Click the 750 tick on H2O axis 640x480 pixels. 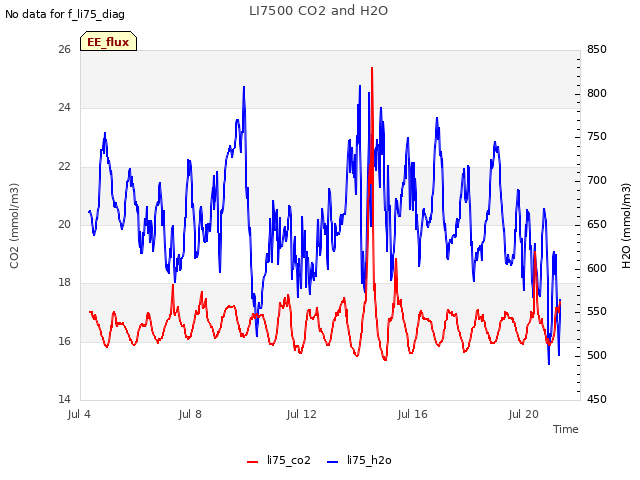click(x=597, y=137)
